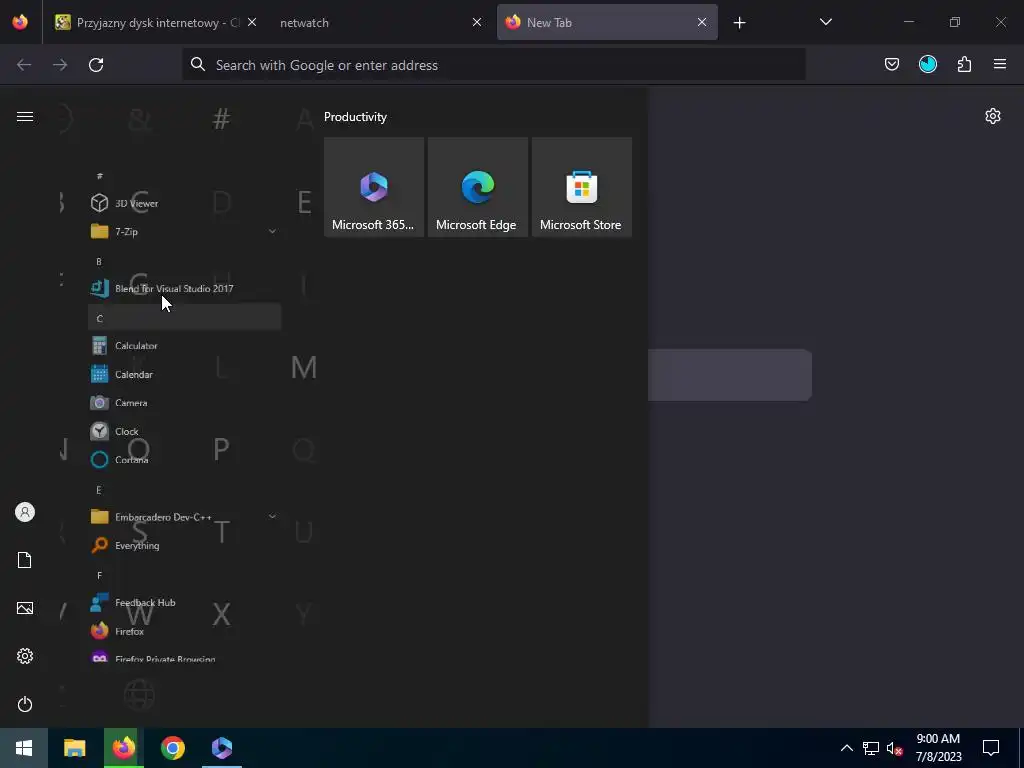1024x768 pixels.
Task: Open the taskbar clock and date
Action: (938, 748)
